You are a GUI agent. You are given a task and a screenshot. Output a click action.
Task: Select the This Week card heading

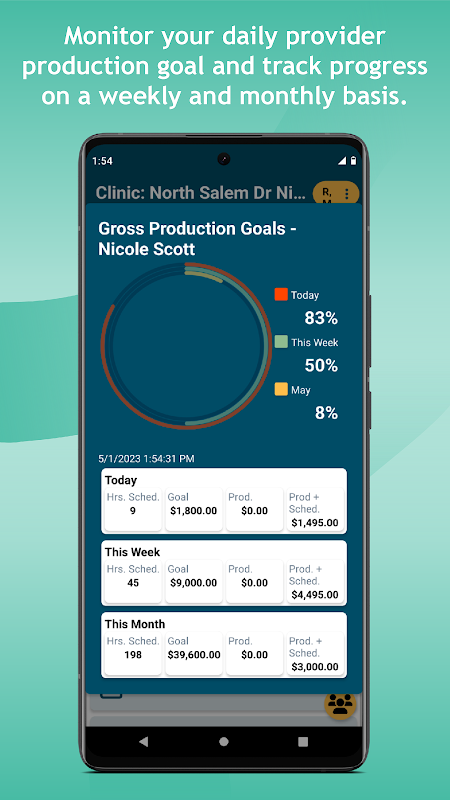(x=133, y=552)
